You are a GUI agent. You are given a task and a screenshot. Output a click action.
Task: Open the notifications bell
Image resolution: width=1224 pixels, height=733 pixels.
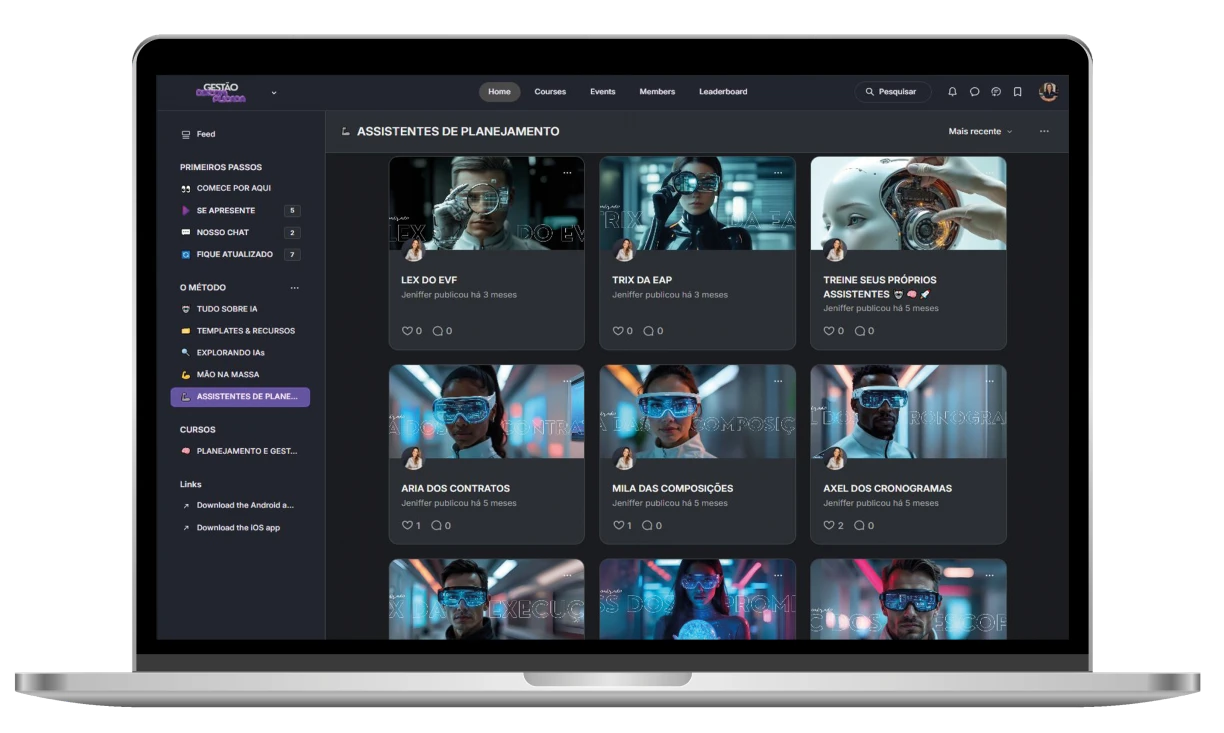click(x=952, y=92)
